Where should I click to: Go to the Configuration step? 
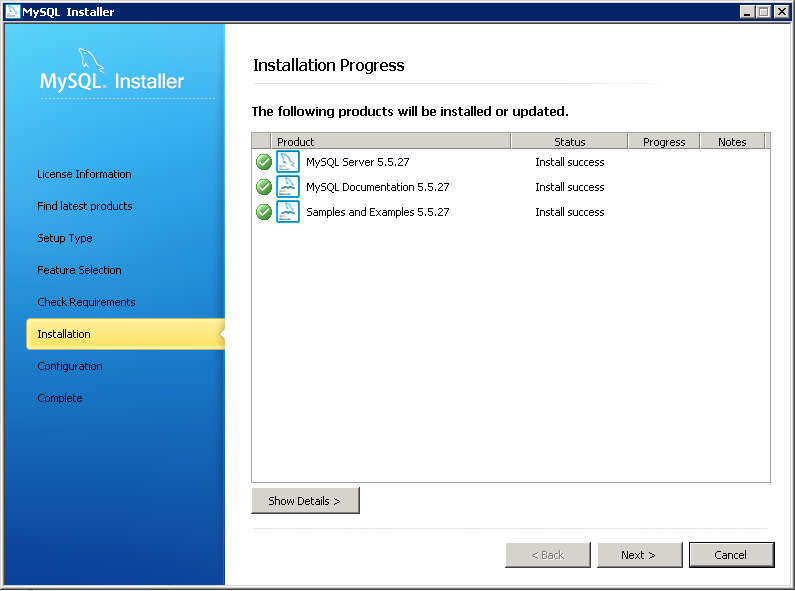click(70, 366)
